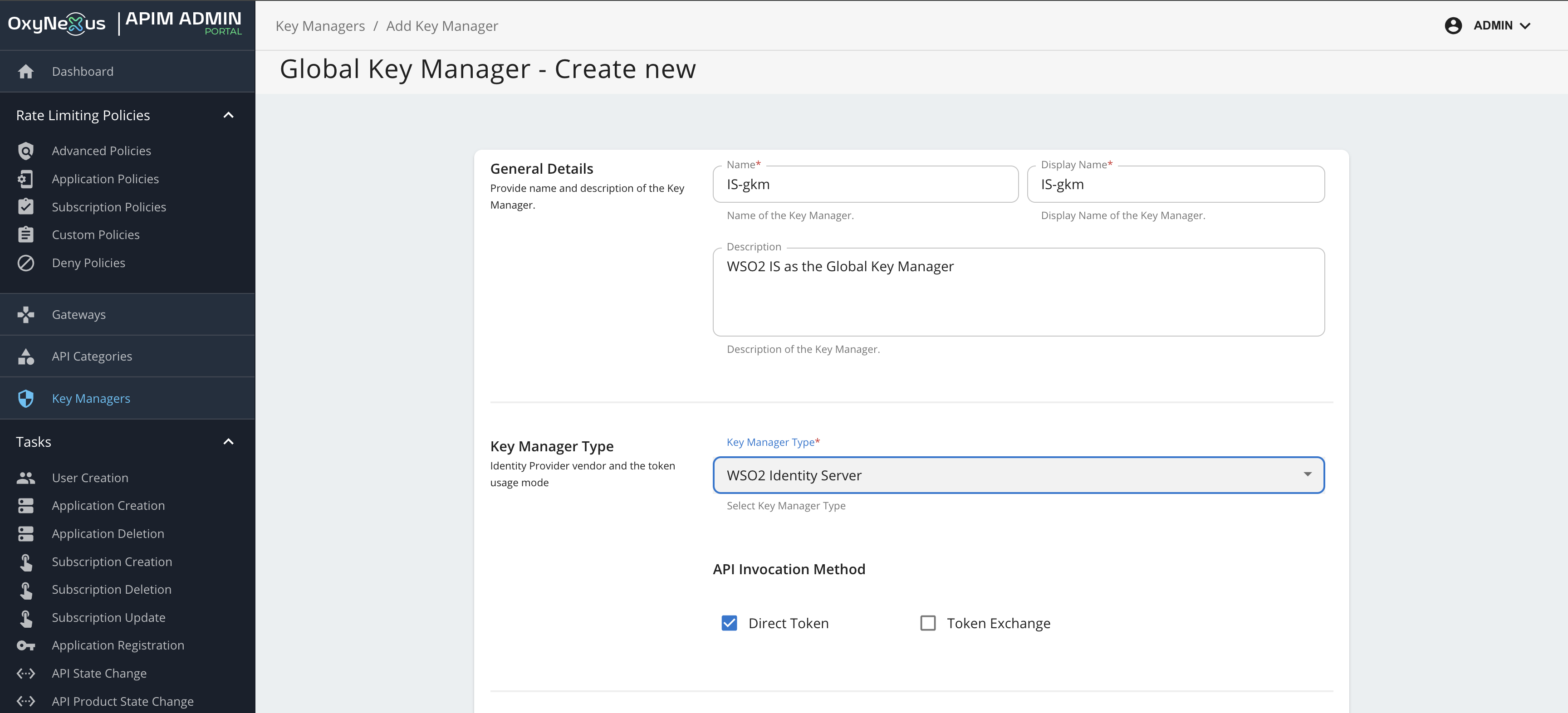Viewport: 1568px width, 713px height.
Task: Uncheck the Direct Token checkbox
Action: pos(729,623)
